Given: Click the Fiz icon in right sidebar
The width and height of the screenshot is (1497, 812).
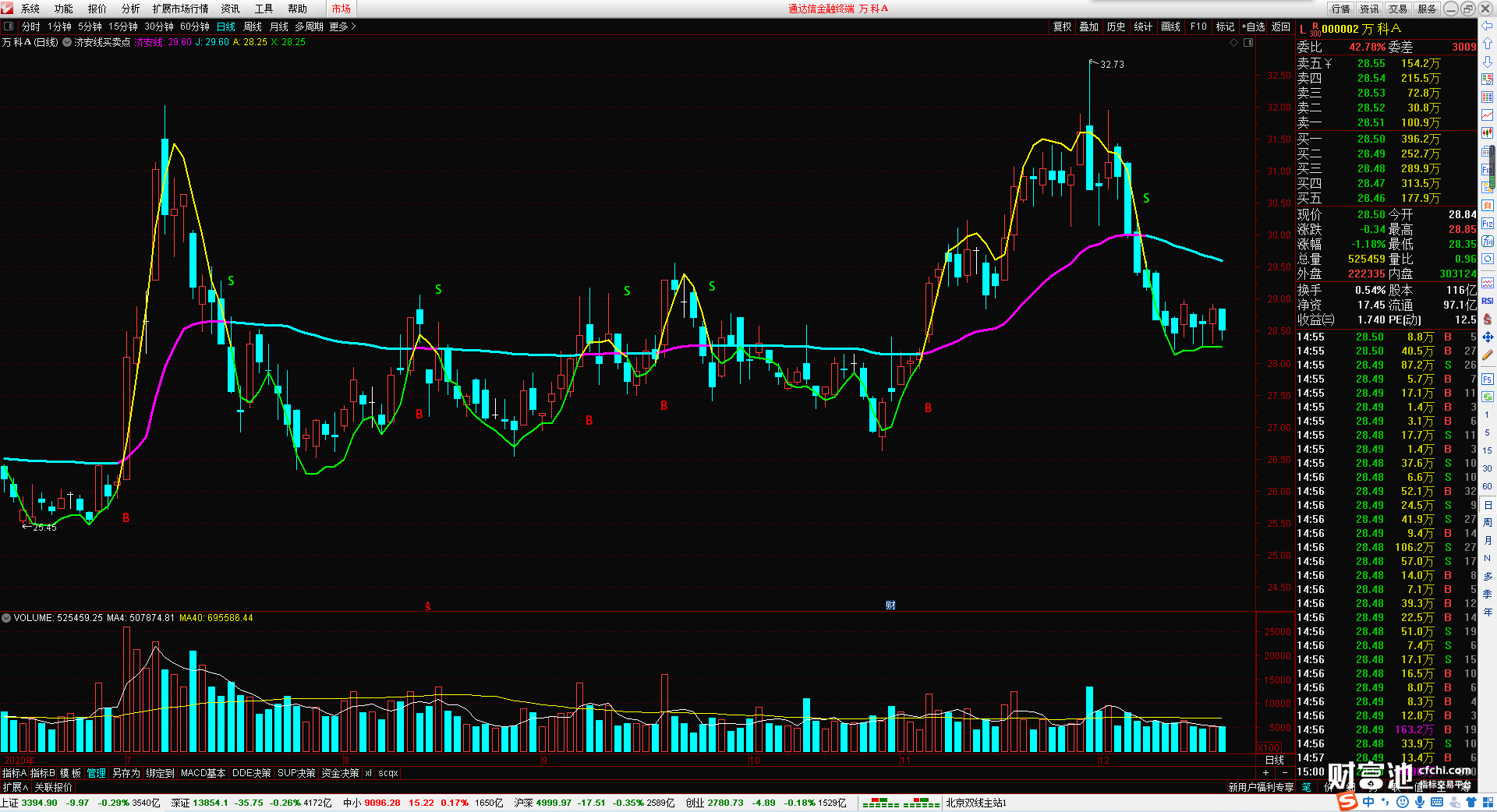Looking at the screenshot, I should point(1487,223).
